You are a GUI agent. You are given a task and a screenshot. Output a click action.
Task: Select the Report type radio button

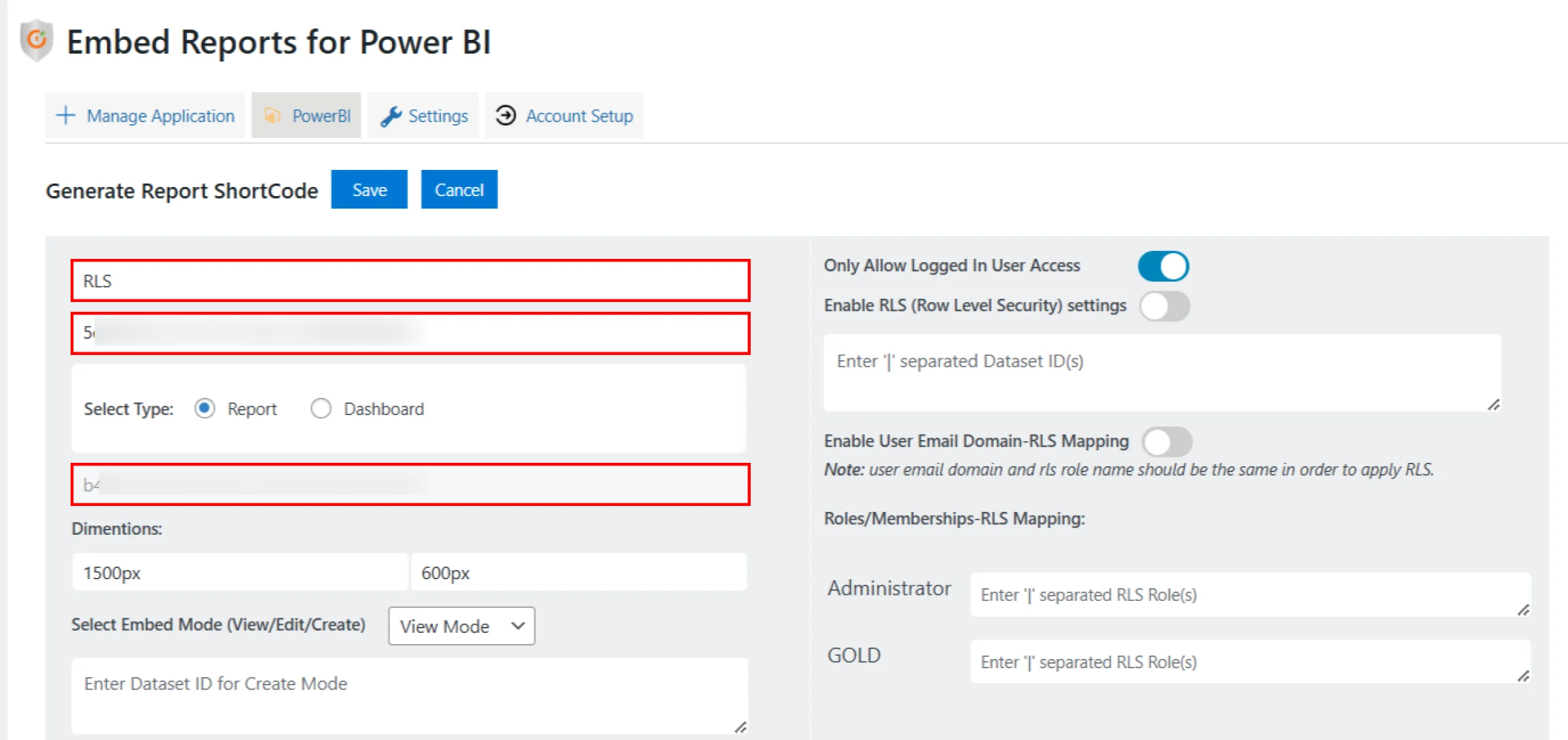pos(204,409)
